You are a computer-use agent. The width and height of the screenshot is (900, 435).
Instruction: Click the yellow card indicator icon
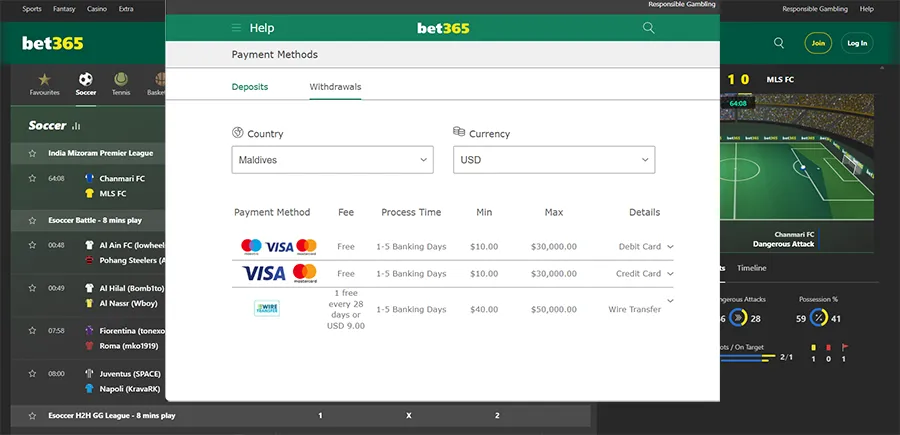(x=813, y=347)
